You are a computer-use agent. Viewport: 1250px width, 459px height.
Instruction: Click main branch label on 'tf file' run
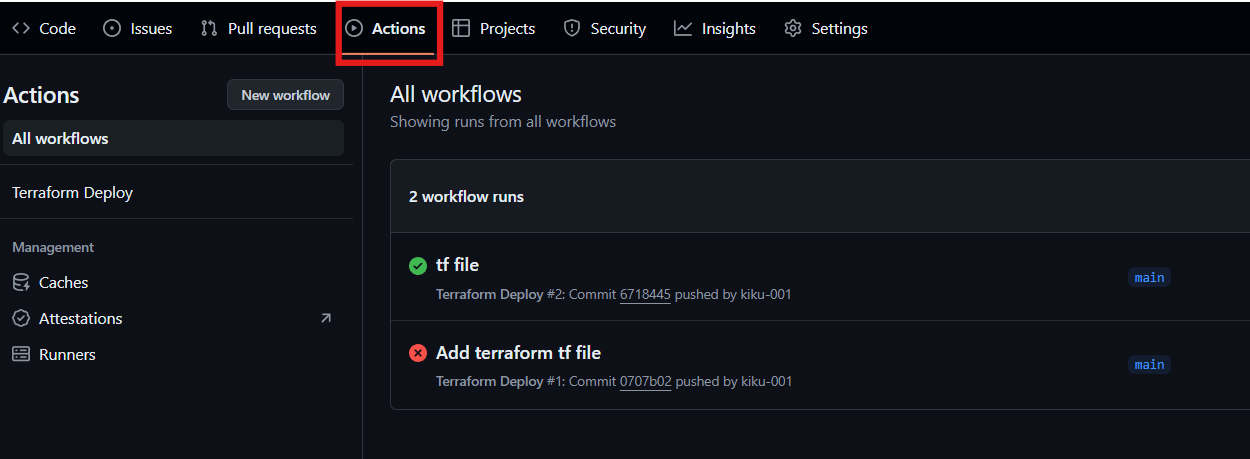1149,277
